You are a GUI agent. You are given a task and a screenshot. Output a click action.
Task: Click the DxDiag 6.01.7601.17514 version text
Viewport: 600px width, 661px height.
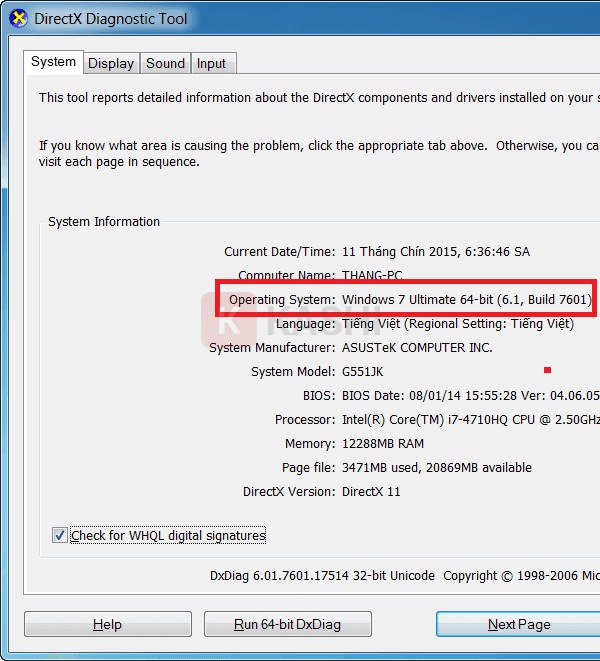coord(322,576)
